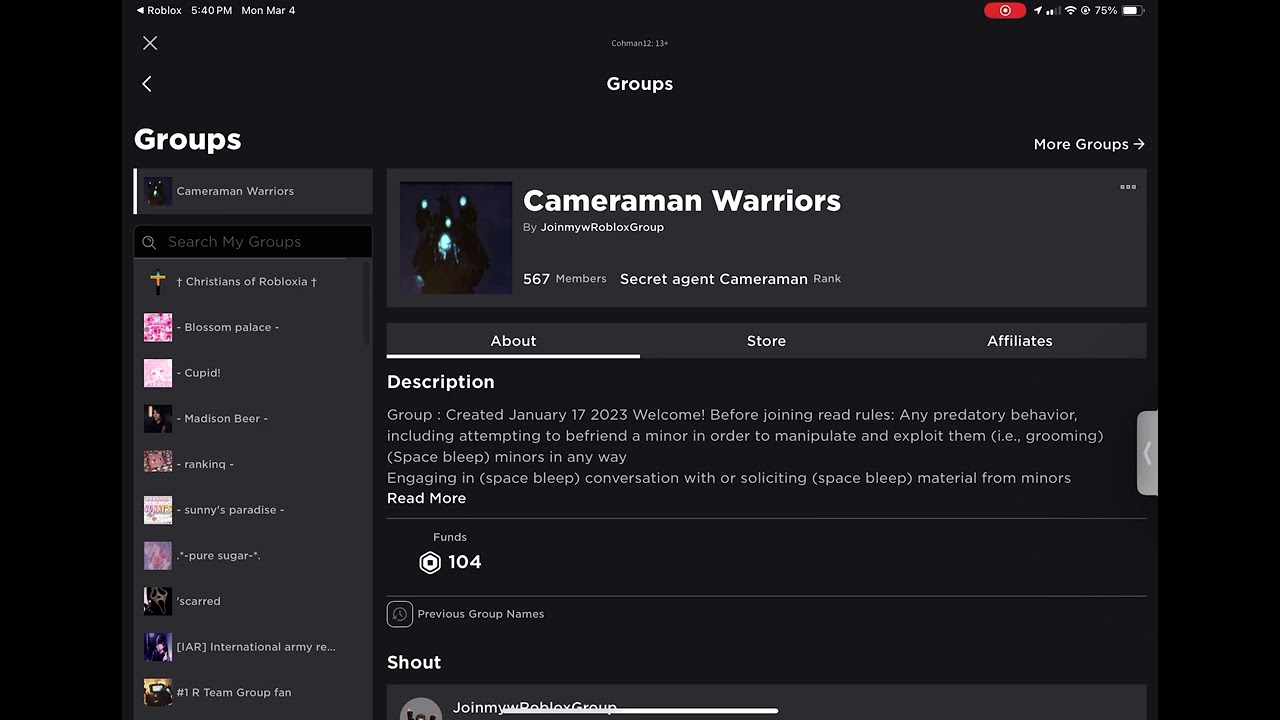
Task: Click the magnifier icon in Search My Groups
Action: [149, 242]
